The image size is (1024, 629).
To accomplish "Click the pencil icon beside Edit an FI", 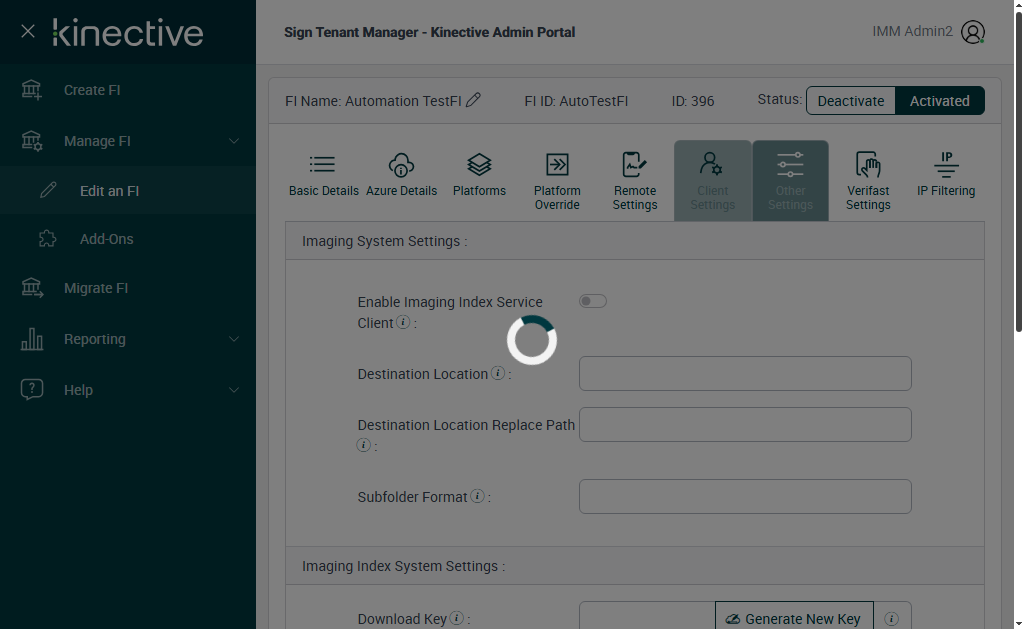I will [48, 190].
